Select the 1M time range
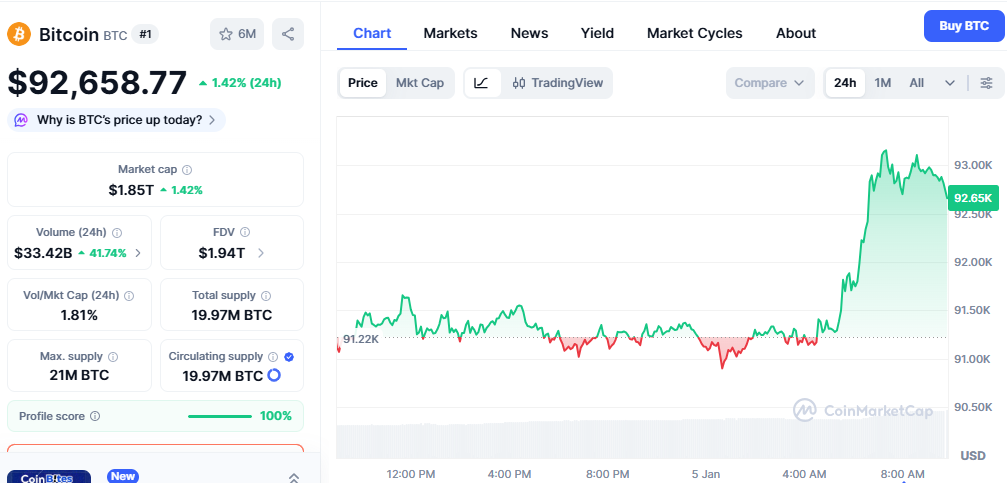Image resolution: width=1007 pixels, height=483 pixels. pyautogui.click(x=883, y=83)
